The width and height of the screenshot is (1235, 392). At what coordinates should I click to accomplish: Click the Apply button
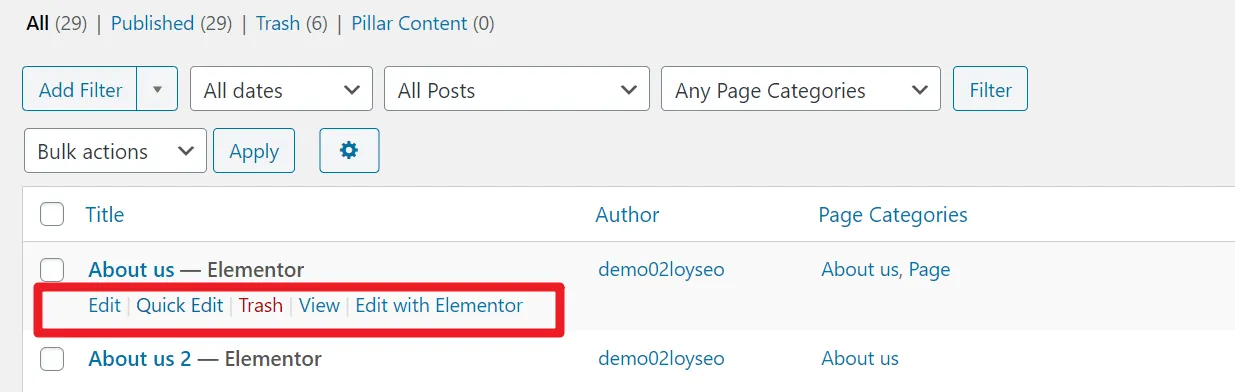tap(254, 151)
